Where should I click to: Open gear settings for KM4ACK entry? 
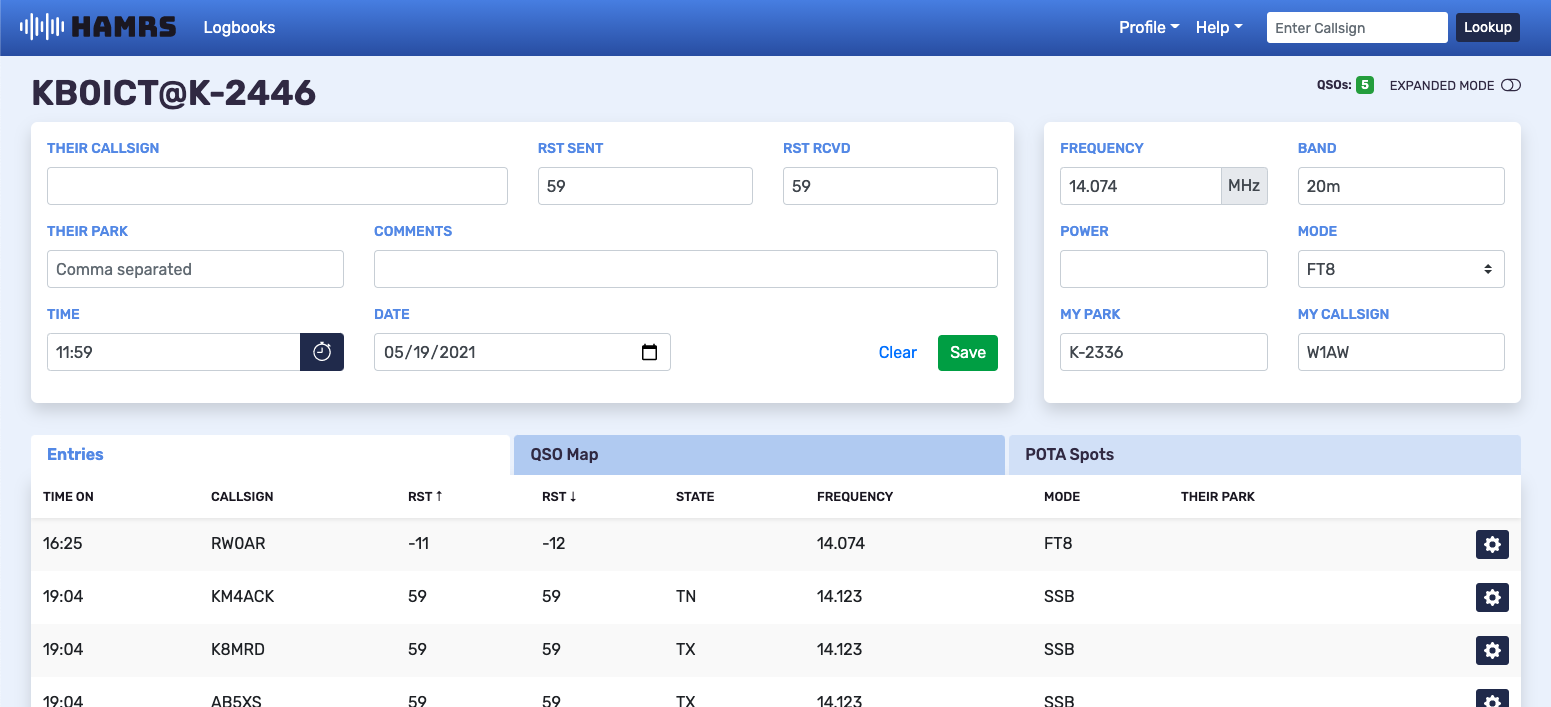click(x=1492, y=597)
